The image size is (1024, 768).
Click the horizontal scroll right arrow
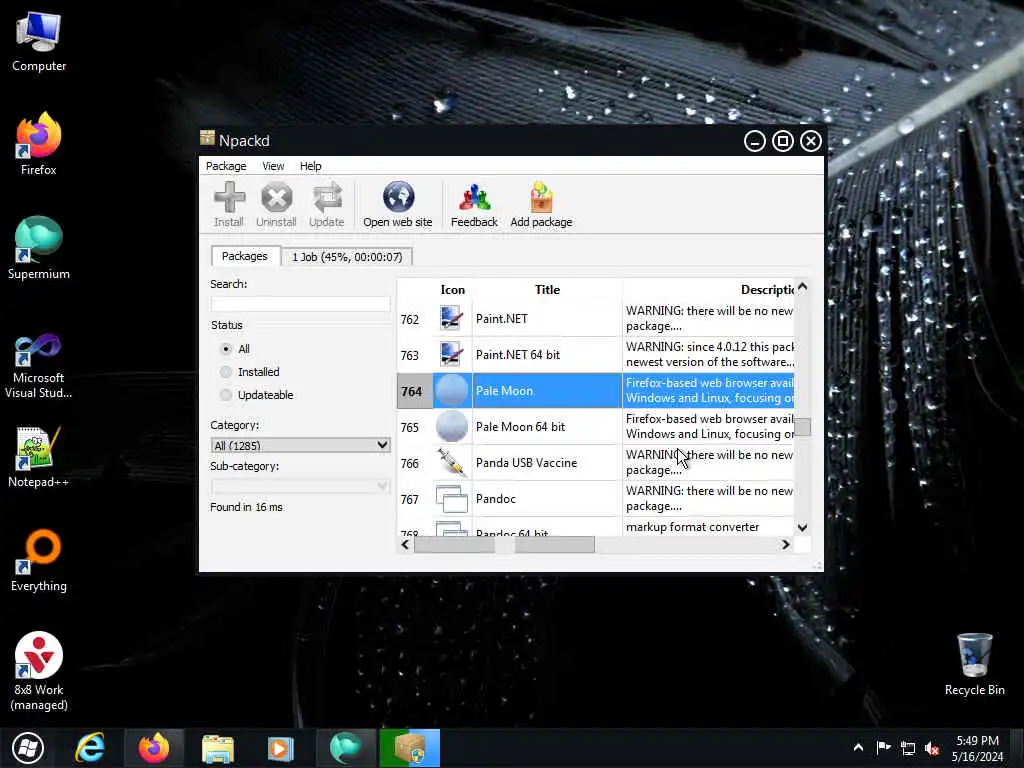[x=786, y=545]
